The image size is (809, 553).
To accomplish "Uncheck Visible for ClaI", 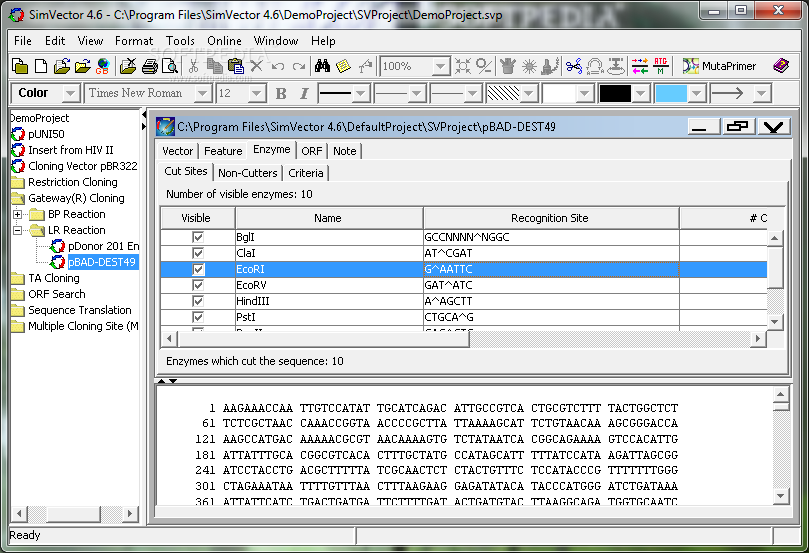I will point(198,253).
